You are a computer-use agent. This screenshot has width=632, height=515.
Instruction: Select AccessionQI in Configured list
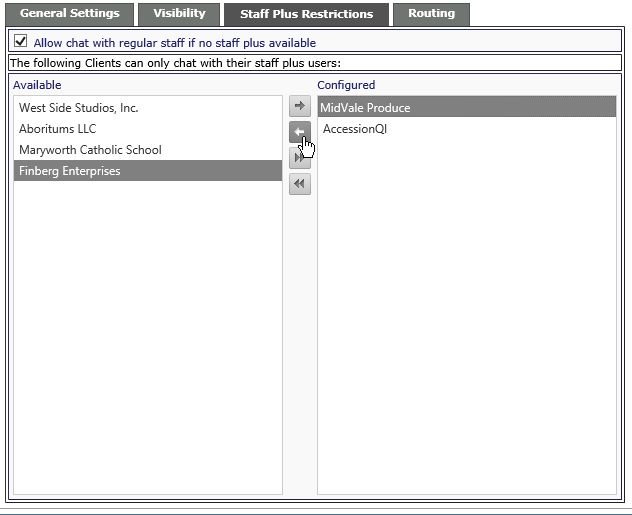point(467,129)
